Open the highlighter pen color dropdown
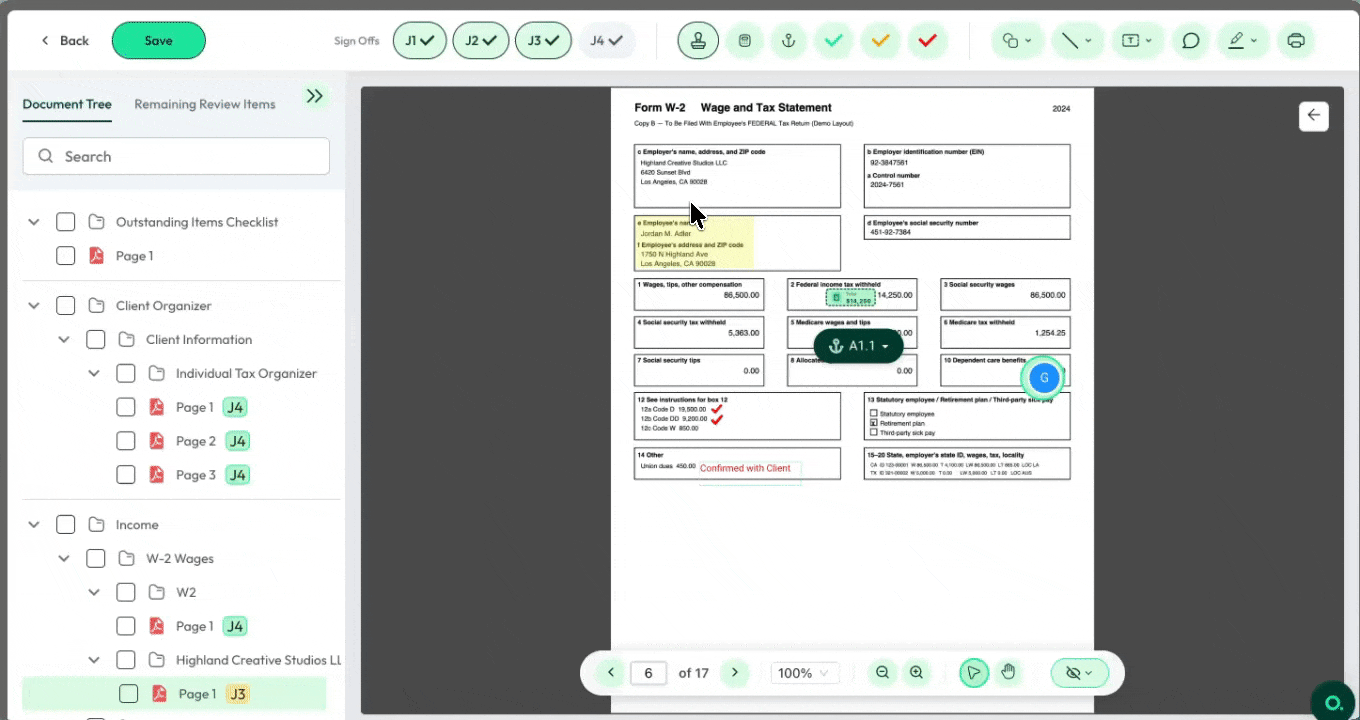The image size is (1360, 720). pyautogui.click(x=1244, y=41)
